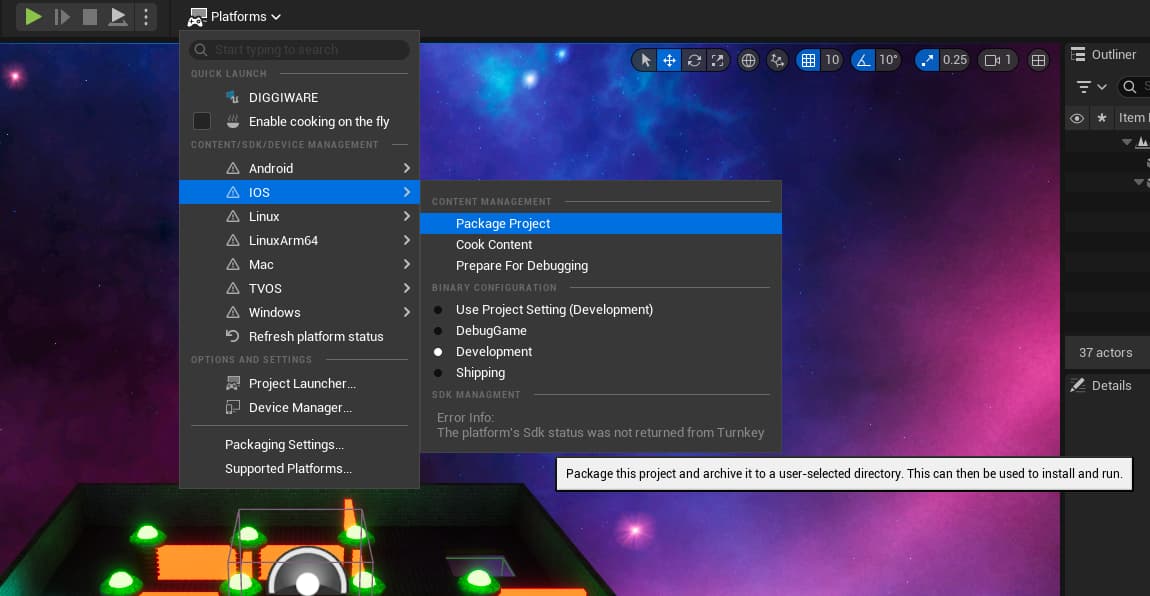Choose Use Project Setting (Development) option
This screenshot has width=1150, height=596.
tap(554, 310)
